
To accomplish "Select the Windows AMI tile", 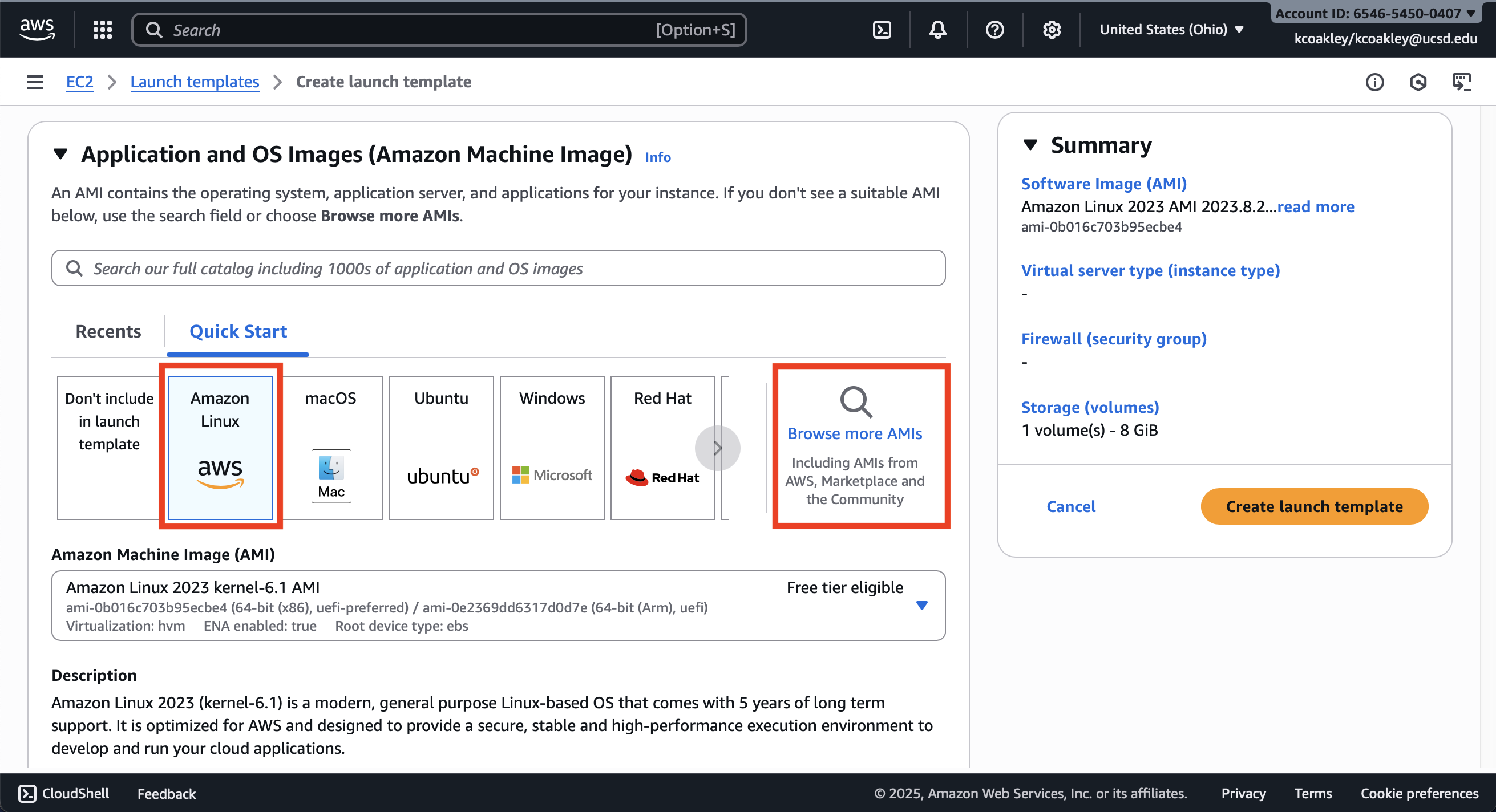I will pyautogui.click(x=551, y=447).
